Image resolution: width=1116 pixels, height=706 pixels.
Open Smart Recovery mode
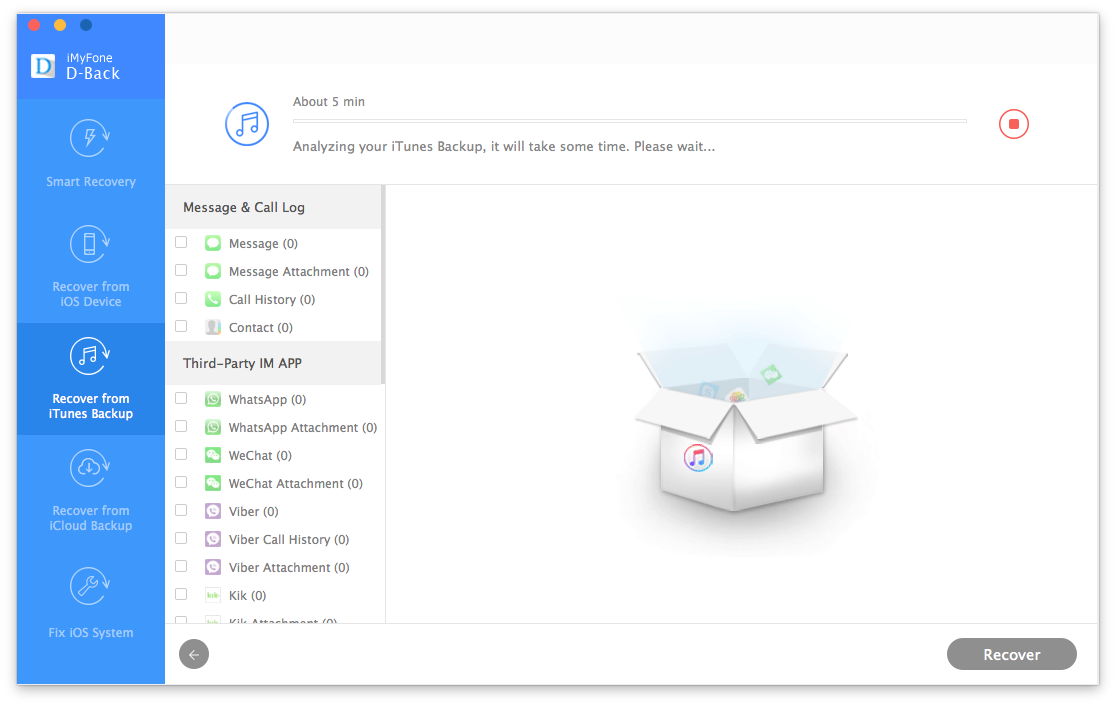[90, 152]
